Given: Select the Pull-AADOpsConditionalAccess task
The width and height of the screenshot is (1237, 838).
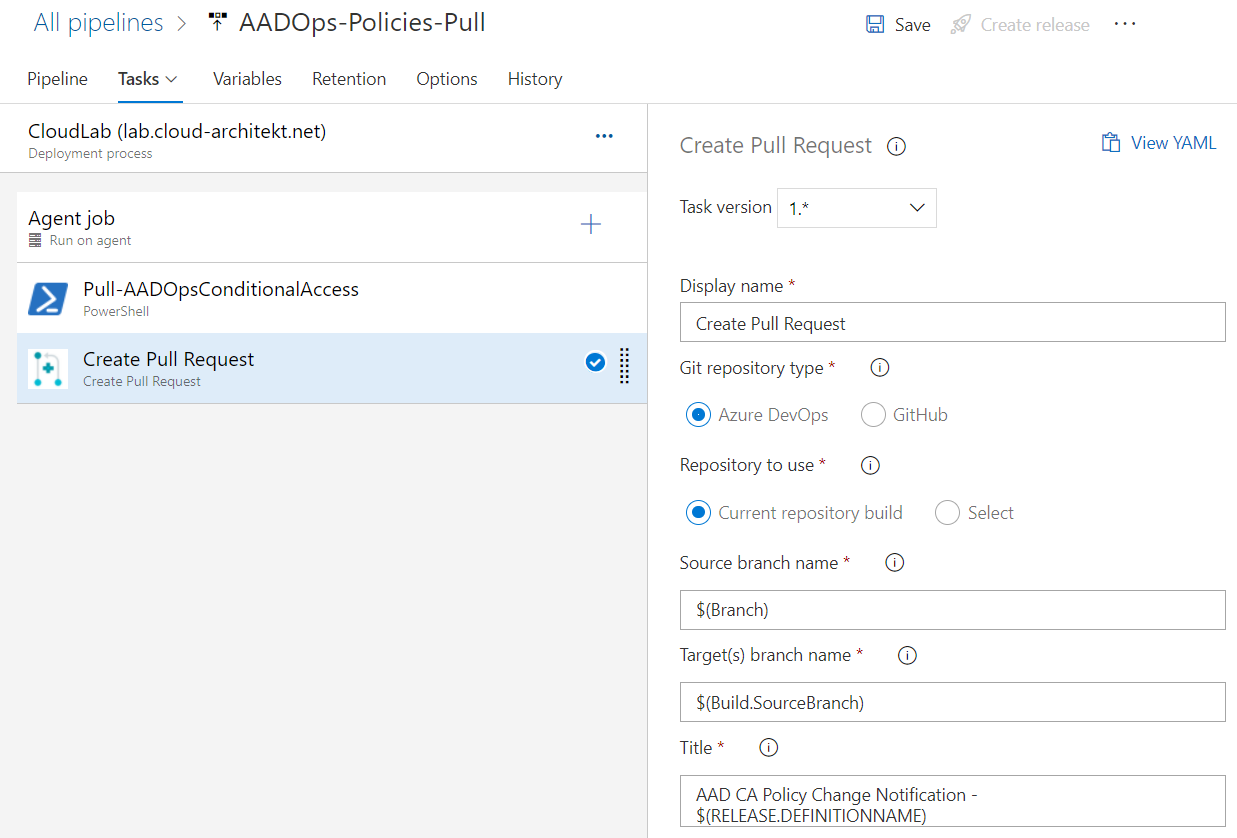Looking at the screenshot, I should coord(332,298).
